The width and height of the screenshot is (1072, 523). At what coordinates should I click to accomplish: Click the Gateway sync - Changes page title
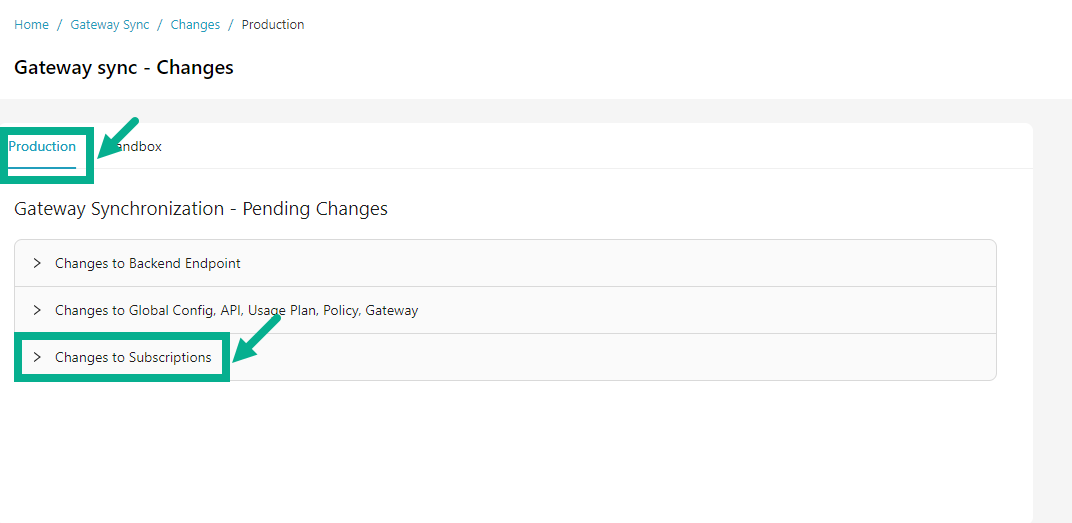(x=124, y=68)
